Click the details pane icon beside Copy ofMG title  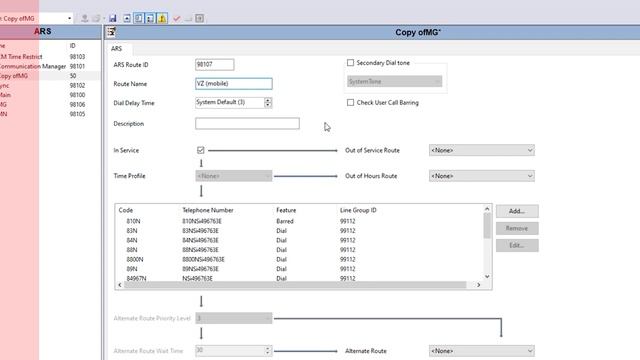[x=111, y=32]
